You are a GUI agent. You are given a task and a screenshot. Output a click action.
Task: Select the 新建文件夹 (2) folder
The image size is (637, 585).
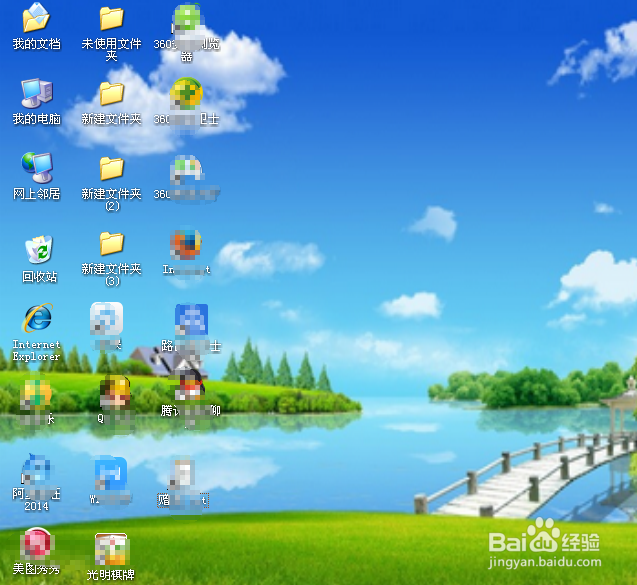pos(111,184)
